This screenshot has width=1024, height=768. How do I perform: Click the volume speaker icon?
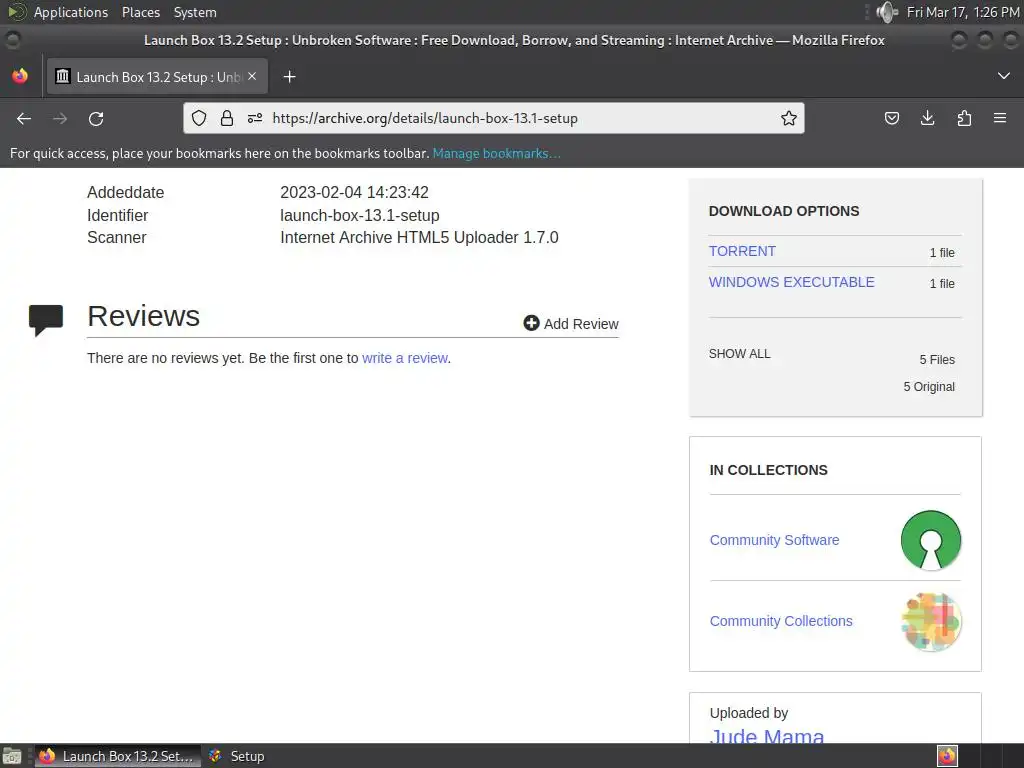coord(887,12)
